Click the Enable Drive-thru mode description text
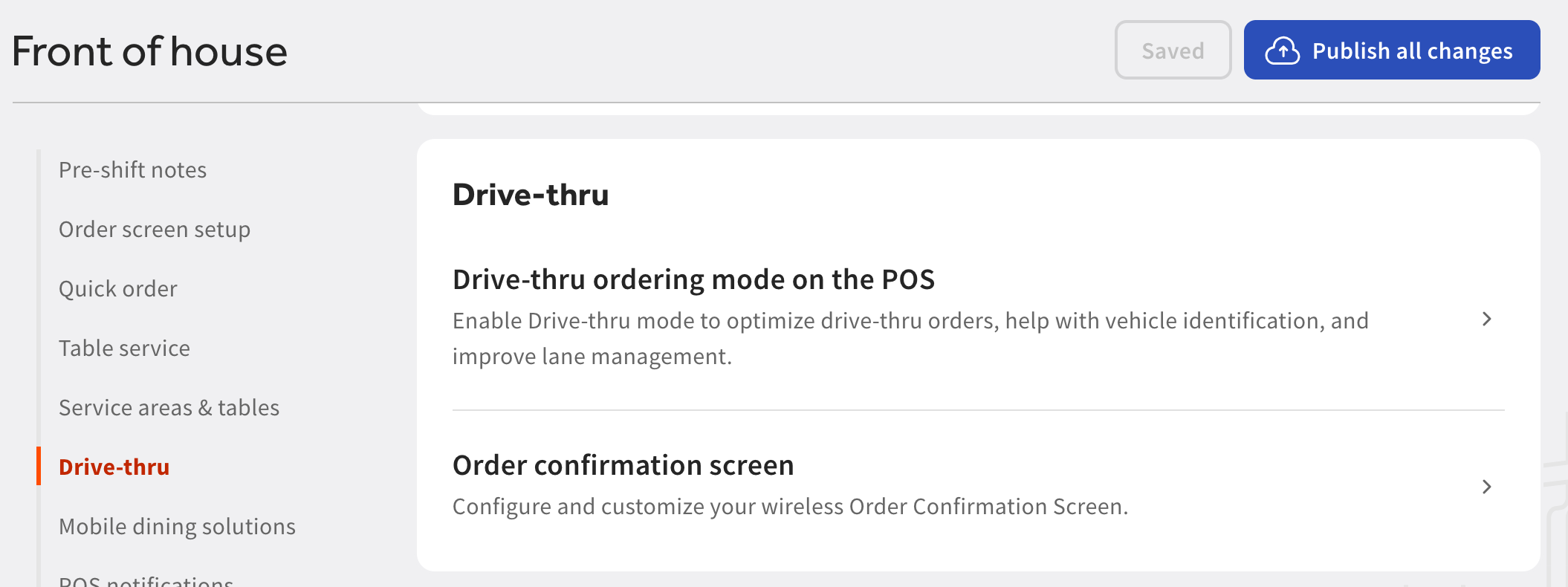This screenshot has width=1568, height=587. click(x=910, y=338)
